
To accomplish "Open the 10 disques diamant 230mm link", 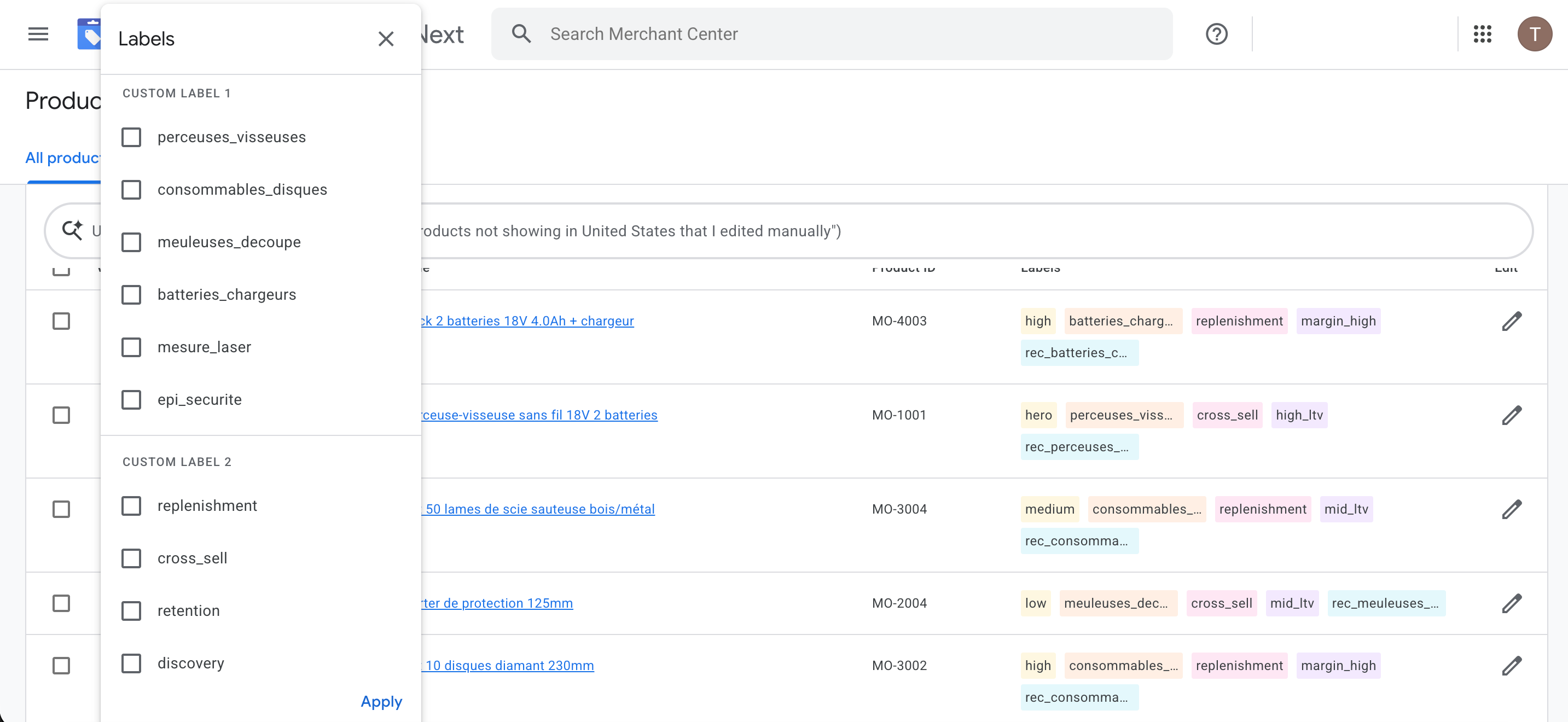I will click(508, 665).
